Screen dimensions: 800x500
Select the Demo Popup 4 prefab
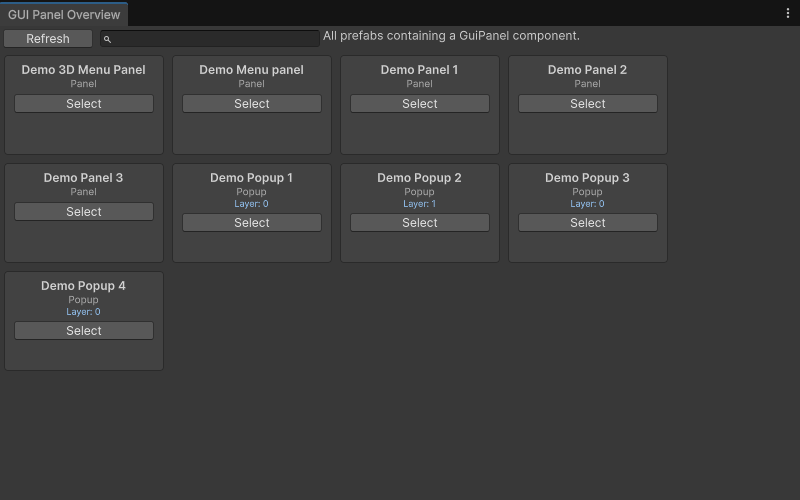click(84, 331)
